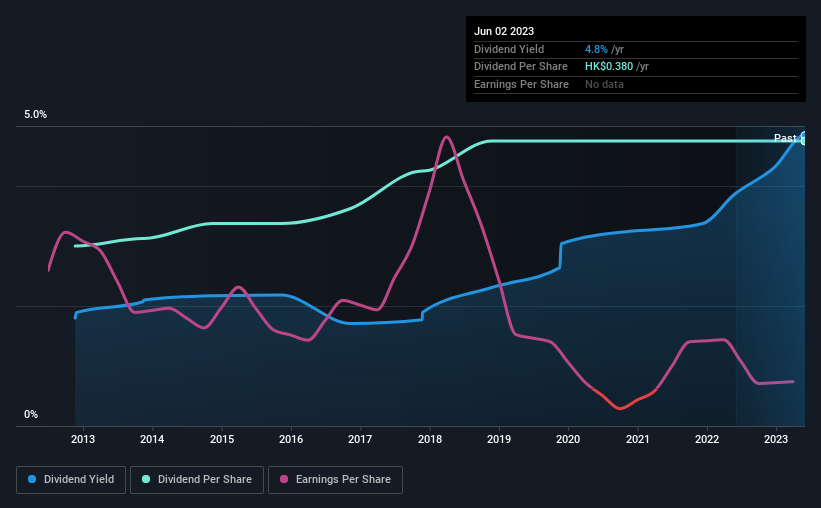Click the 4.8% dividend yield value

coord(596,49)
